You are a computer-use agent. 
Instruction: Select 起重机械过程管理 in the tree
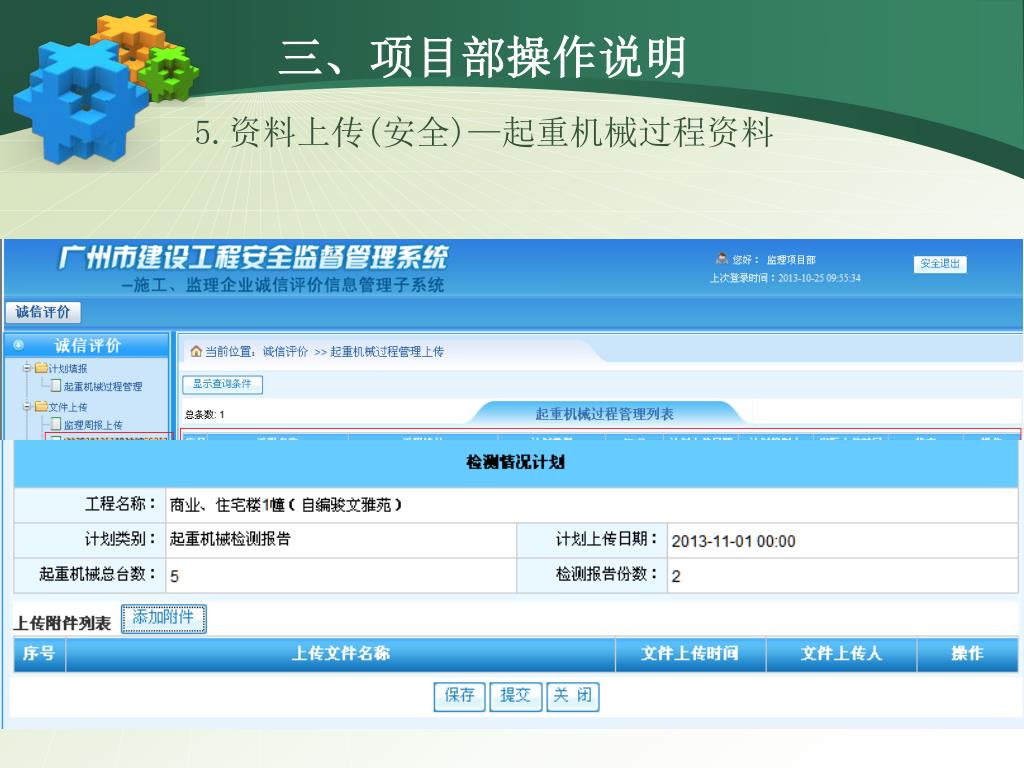[x=103, y=387]
